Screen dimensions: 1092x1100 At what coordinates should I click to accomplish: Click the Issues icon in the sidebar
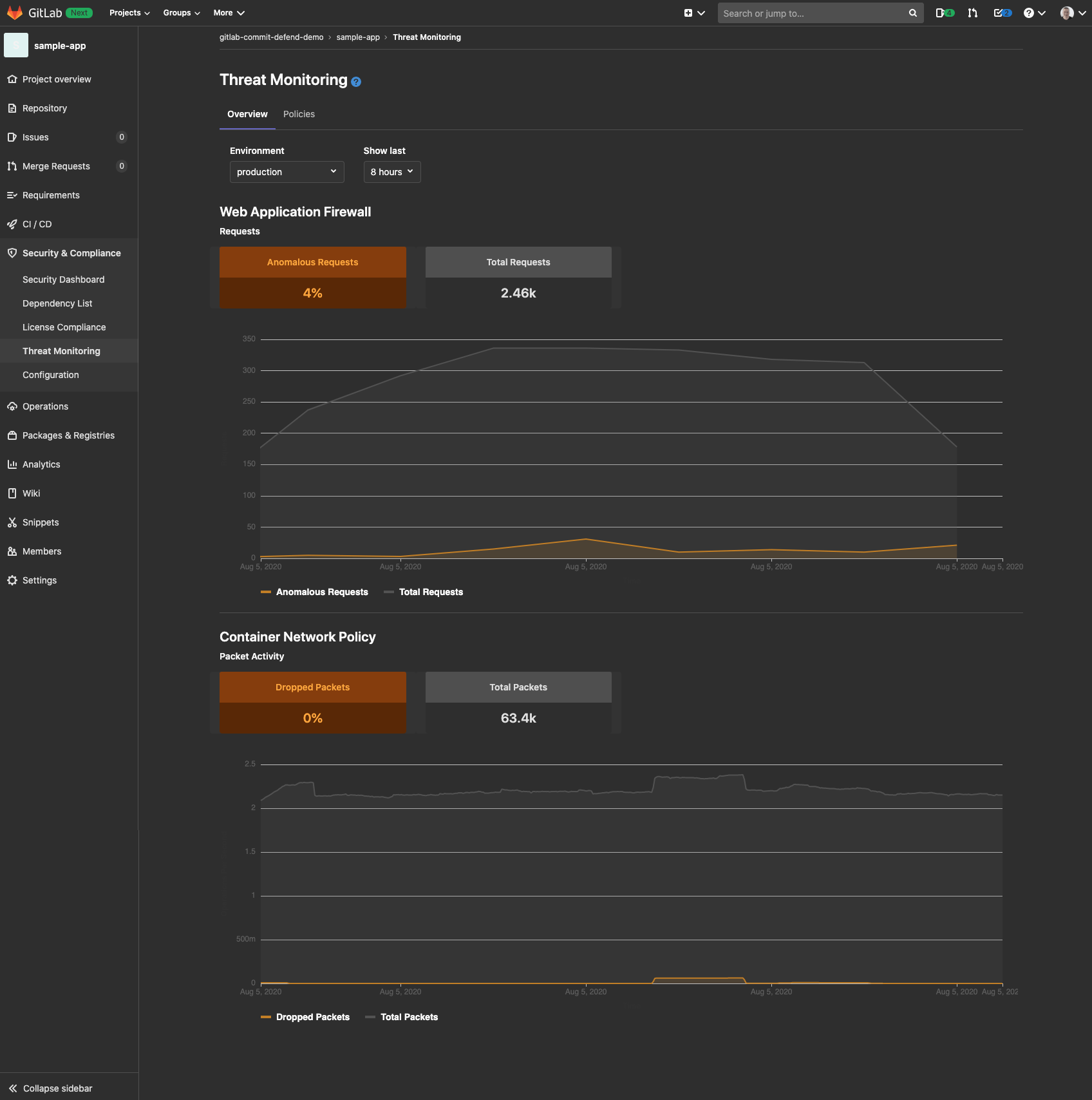coord(12,137)
